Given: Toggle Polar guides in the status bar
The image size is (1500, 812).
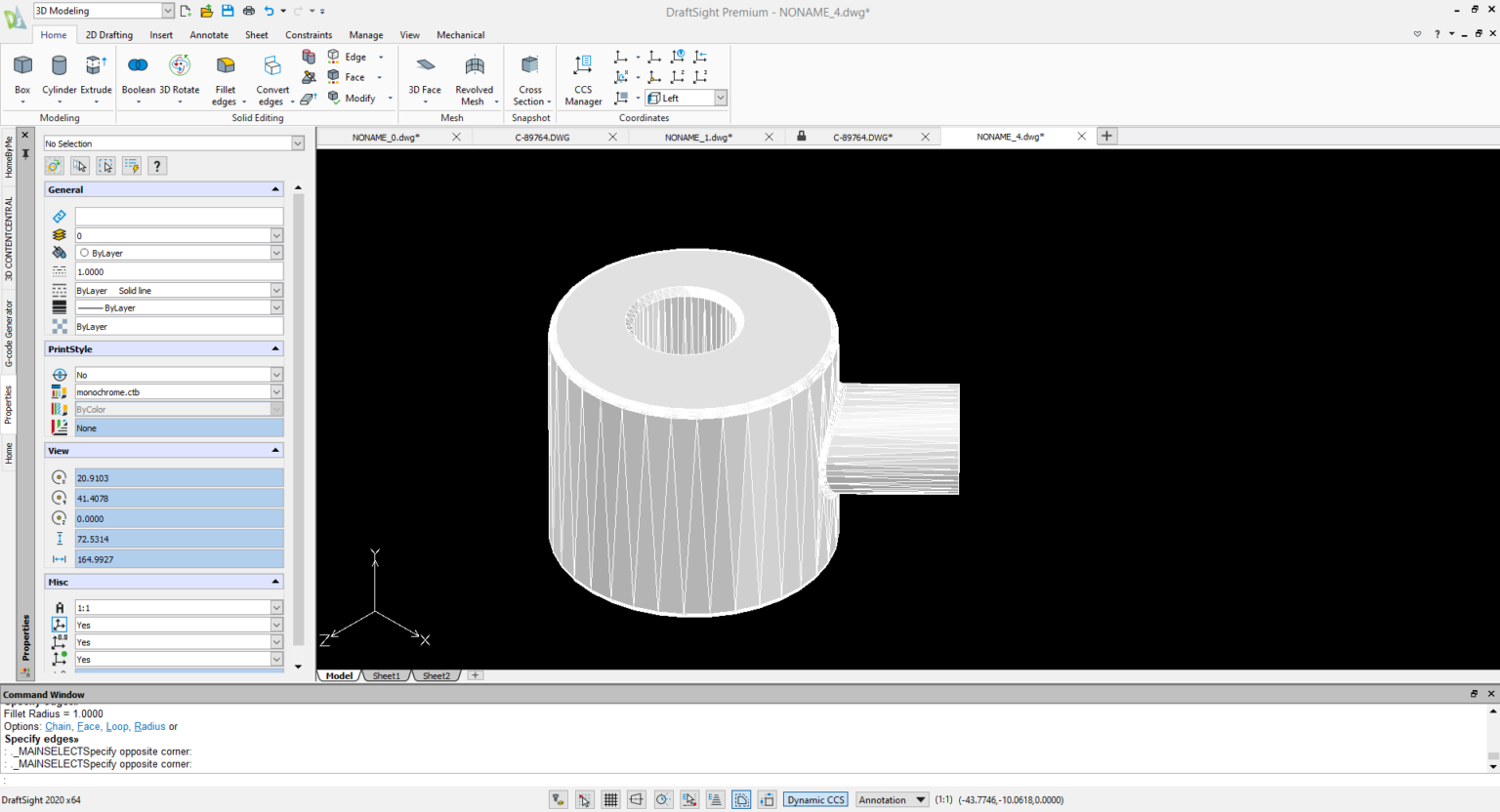Looking at the screenshot, I should point(663,800).
